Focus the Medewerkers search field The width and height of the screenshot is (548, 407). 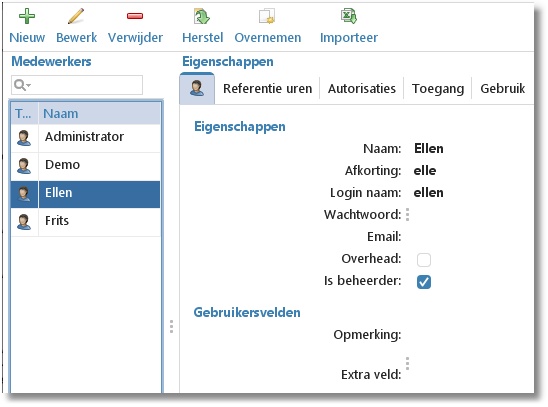pos(77,85)
